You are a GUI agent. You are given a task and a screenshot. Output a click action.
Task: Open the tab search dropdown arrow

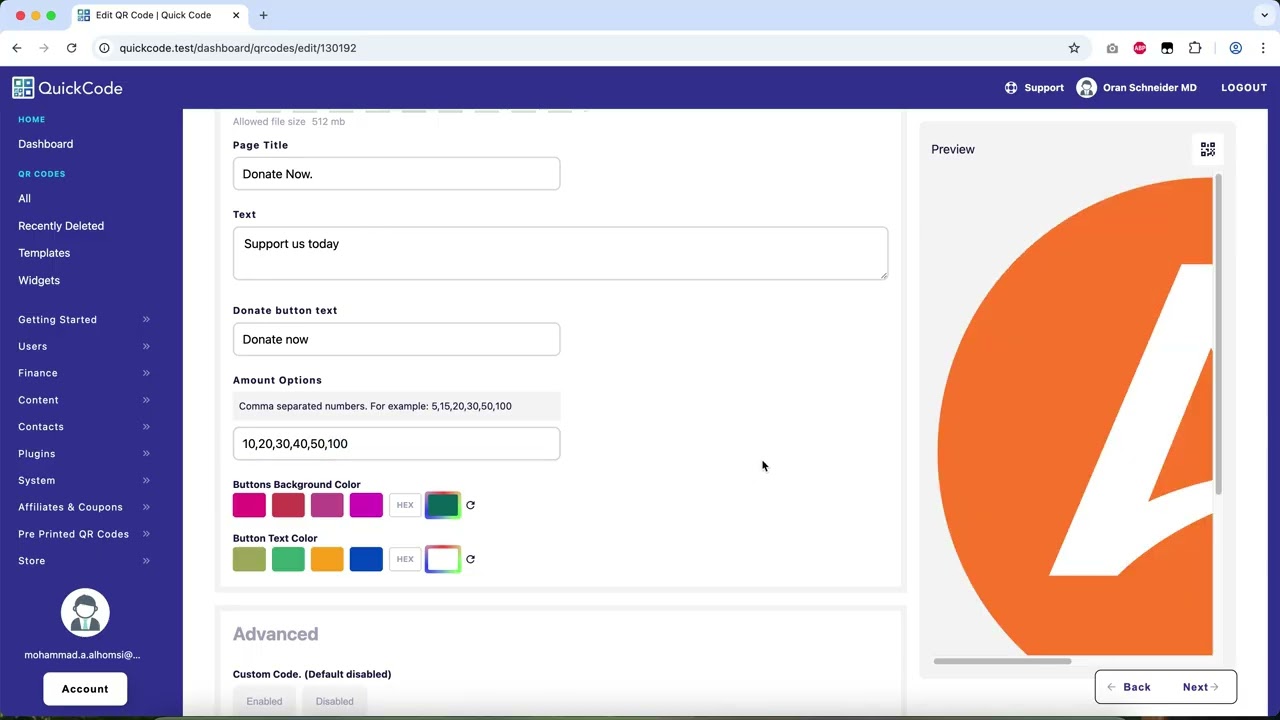(x=1265, y=15)
